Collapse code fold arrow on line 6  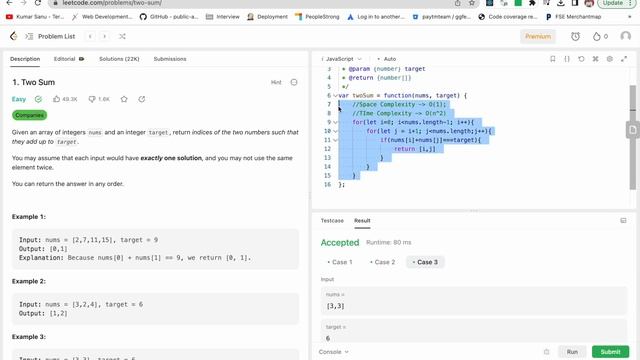(336, 96)
